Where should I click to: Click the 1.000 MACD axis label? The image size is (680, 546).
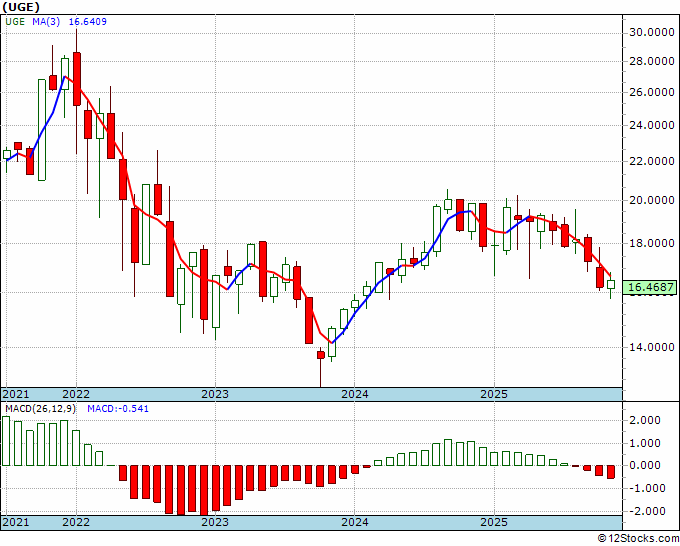[x=647, y=443]
